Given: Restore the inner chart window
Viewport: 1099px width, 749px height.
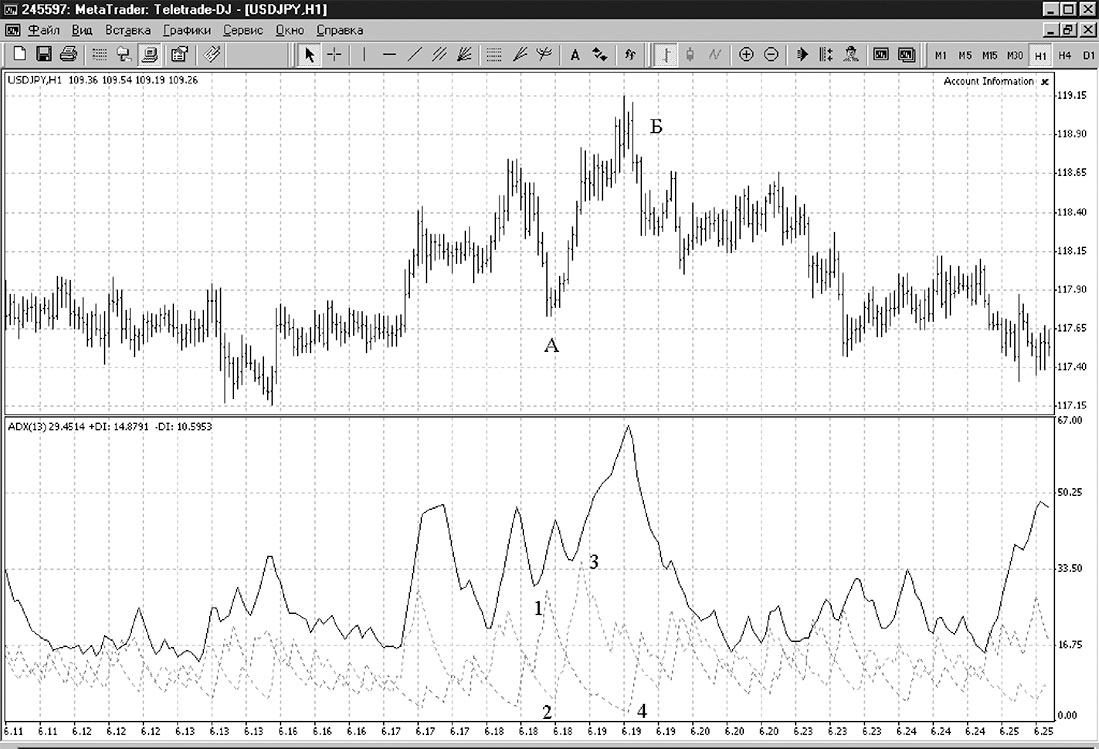Looking at the screenshot, I should [1068, 30].
